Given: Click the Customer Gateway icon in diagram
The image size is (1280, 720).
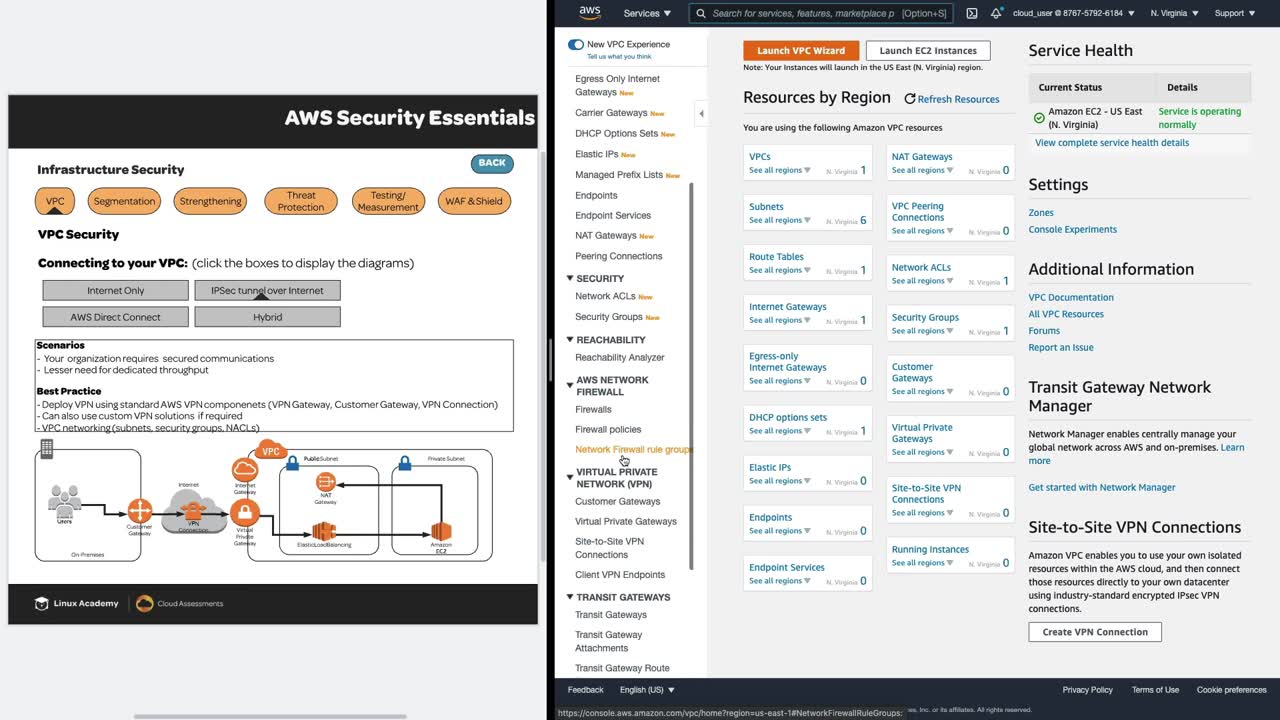Looking at the screenshot, I should (x=140, y=511).
